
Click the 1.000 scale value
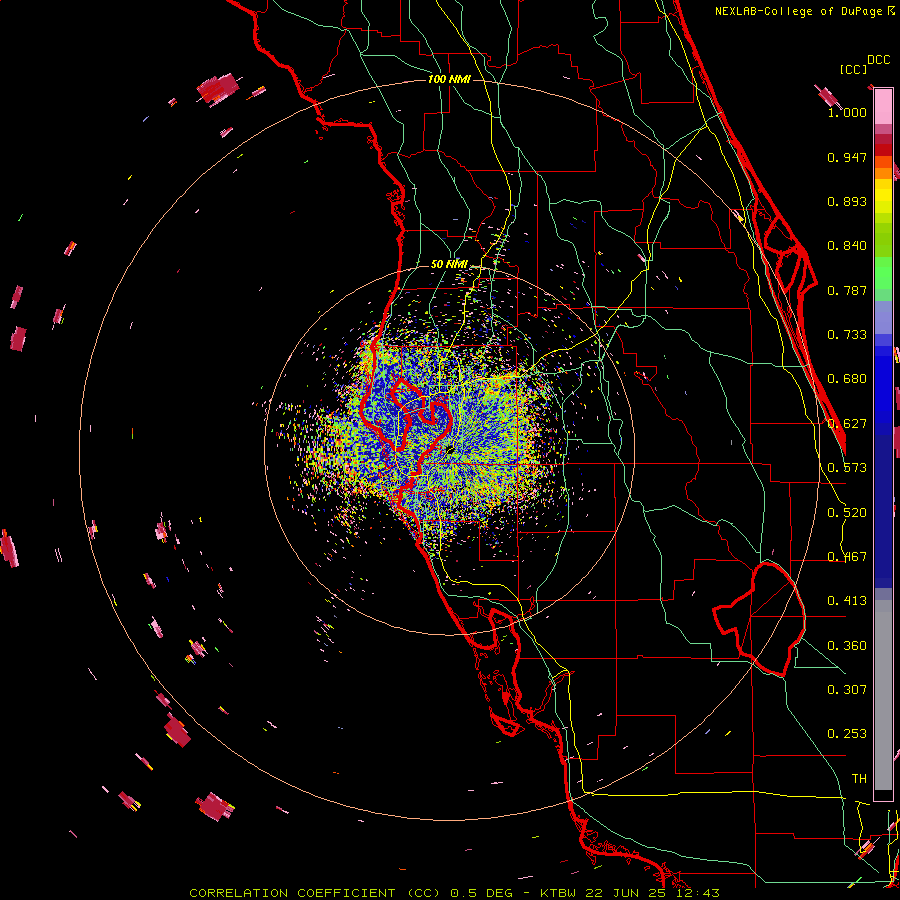coord(847,112)
